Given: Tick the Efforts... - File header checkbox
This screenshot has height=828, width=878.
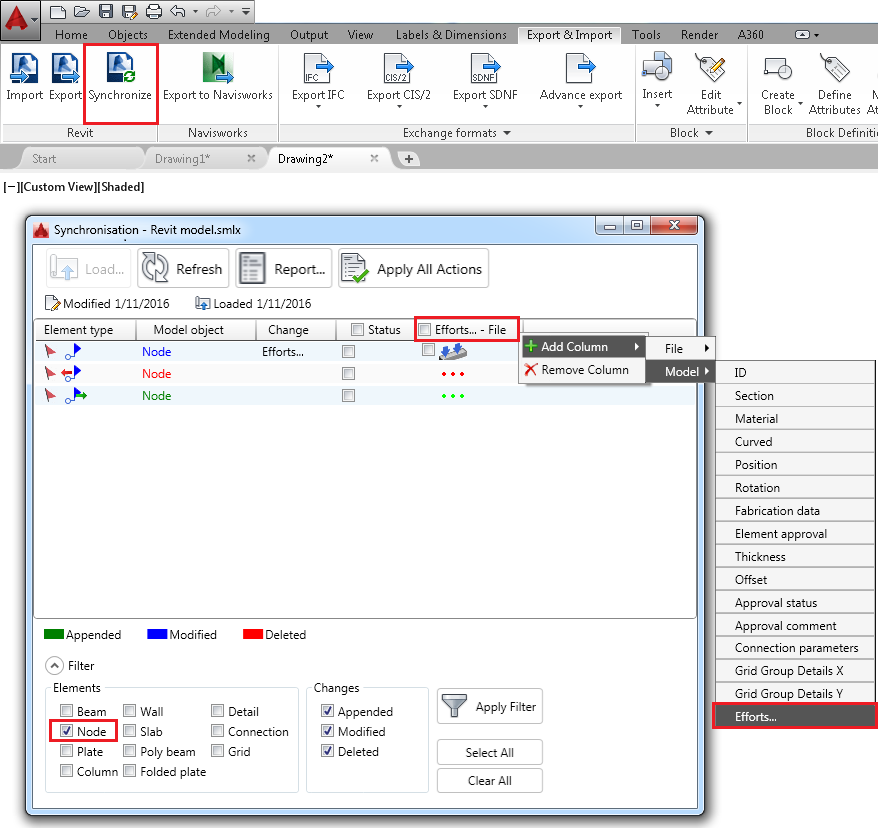Looking at the screenshot, I should [x=425, y=329].
